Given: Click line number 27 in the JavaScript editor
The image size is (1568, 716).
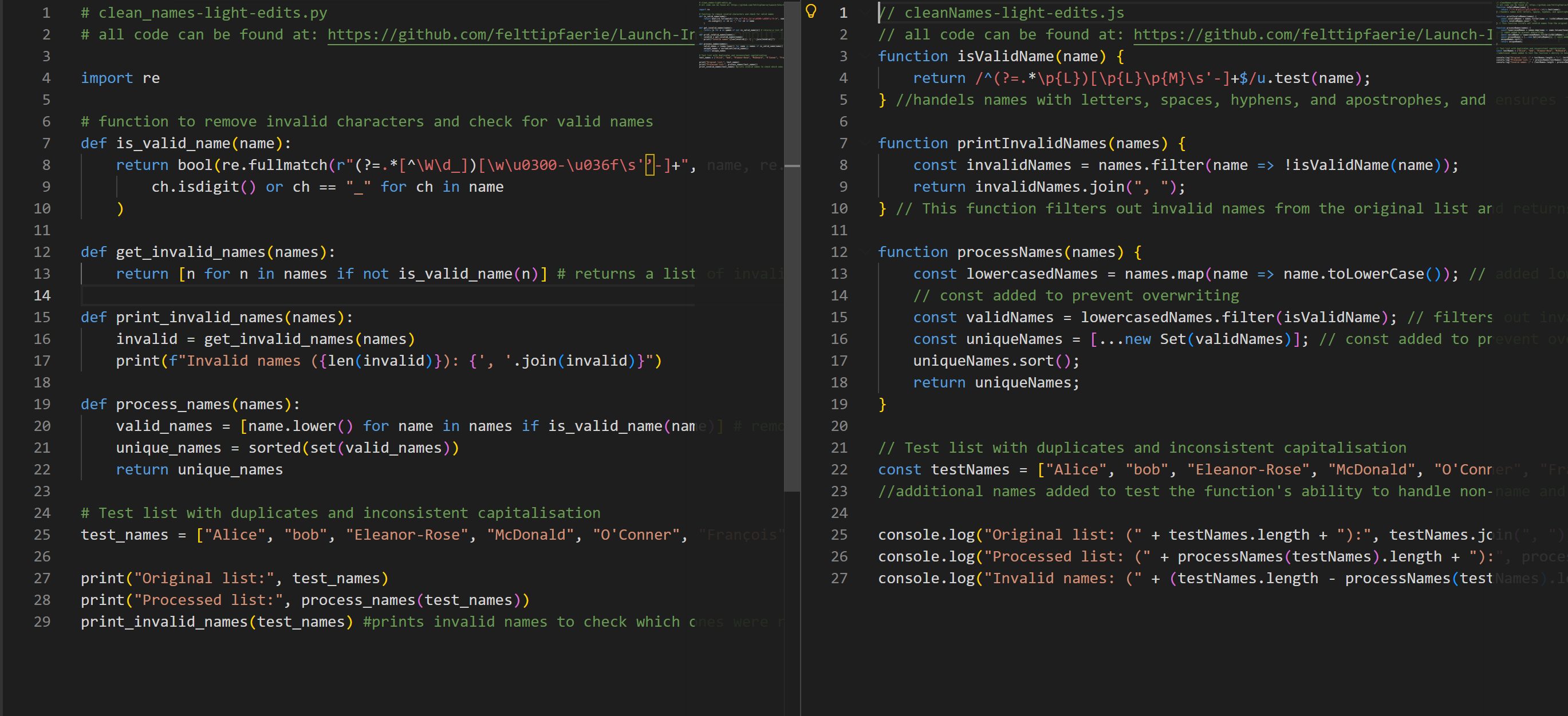Looking at the screenshot, I should [x=839, y=579].
